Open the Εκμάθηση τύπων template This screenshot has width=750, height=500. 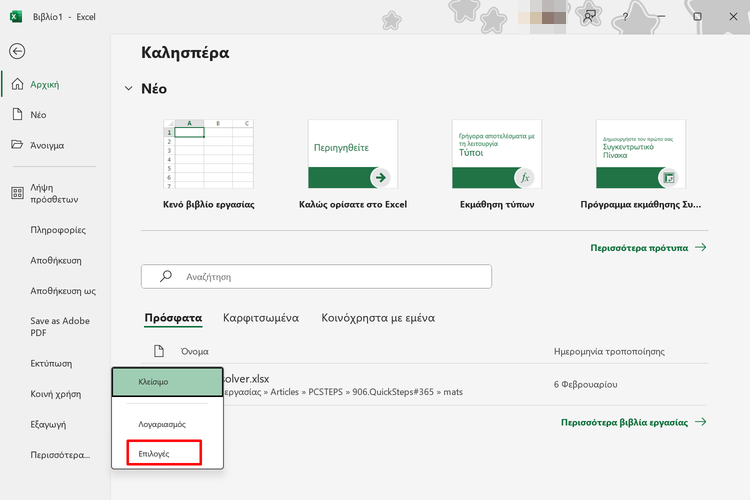coord(497,164)
